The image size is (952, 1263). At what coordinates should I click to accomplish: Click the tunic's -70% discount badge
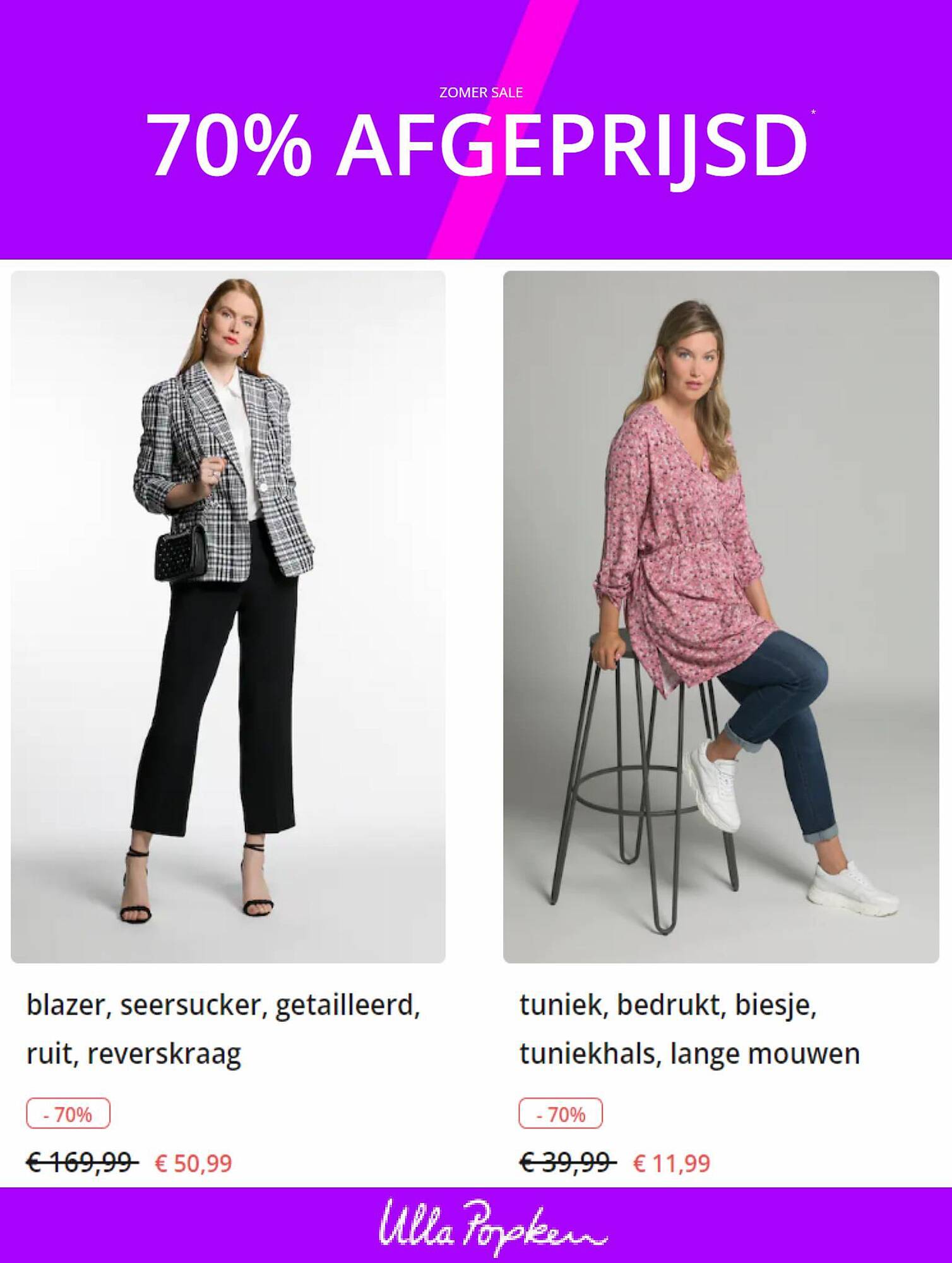(561, 1114)
